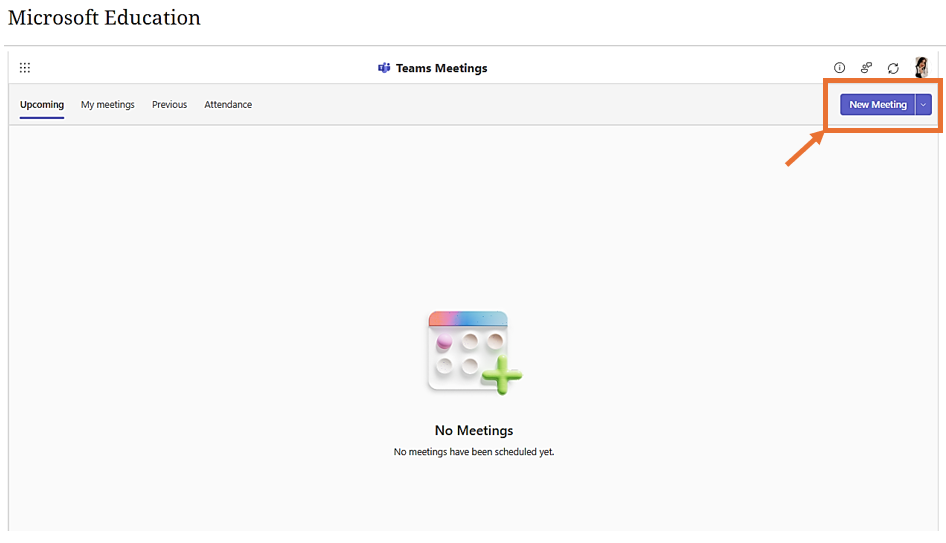The image size is (946, 543).
Task: Click the 'No meetings have been scheduled yet' text
Action: pyautogui.click(x=474, y=451)
